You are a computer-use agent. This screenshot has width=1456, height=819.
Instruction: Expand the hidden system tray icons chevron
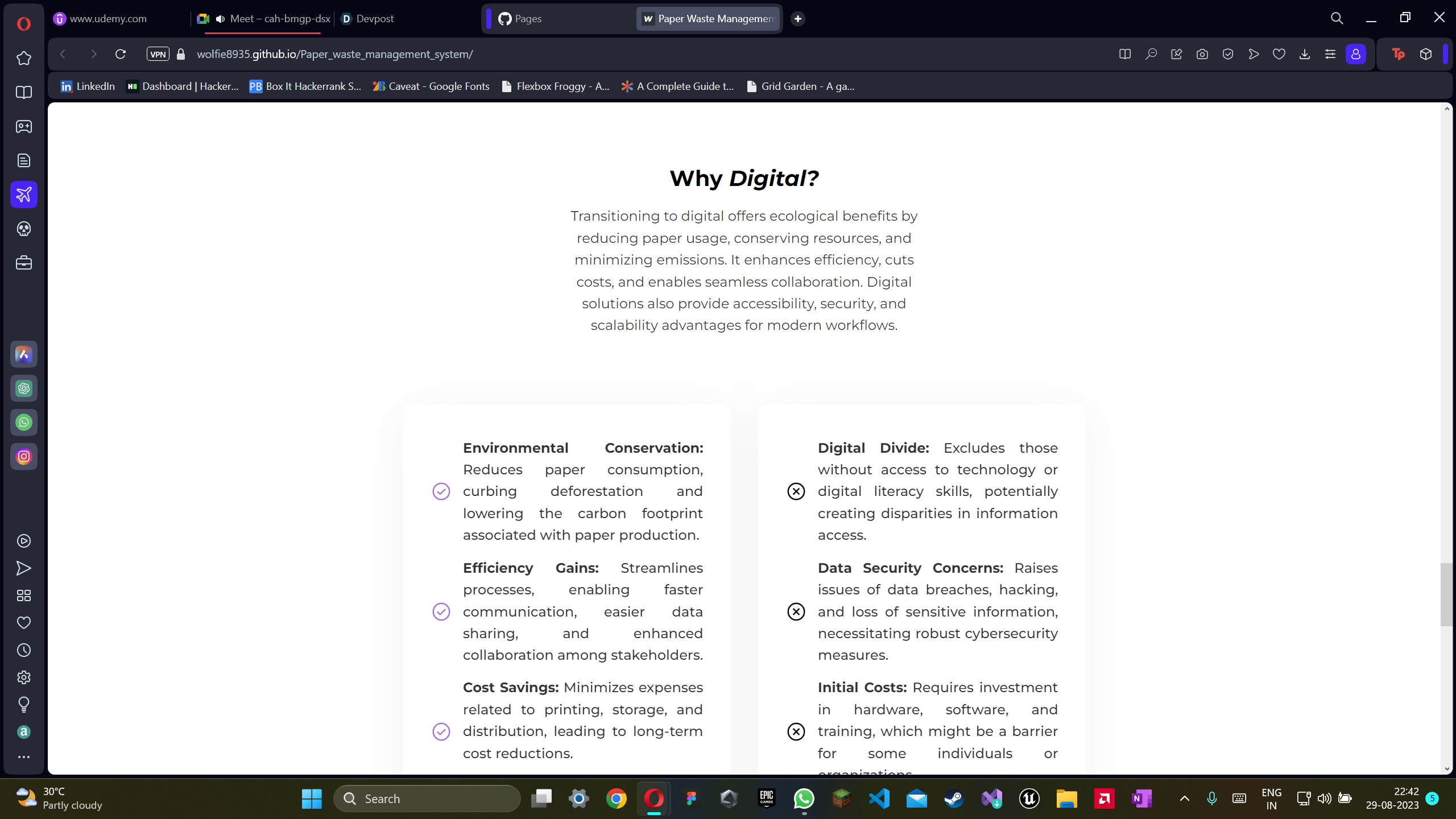click(1184, 799)
